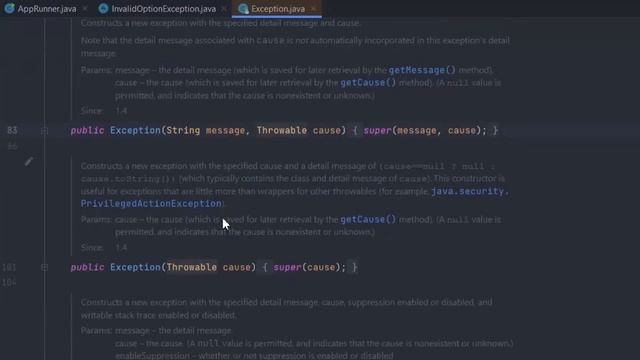Click line number 101 in the gutter
The width and height of the screenshot is (640, 360).
(9, 267)
